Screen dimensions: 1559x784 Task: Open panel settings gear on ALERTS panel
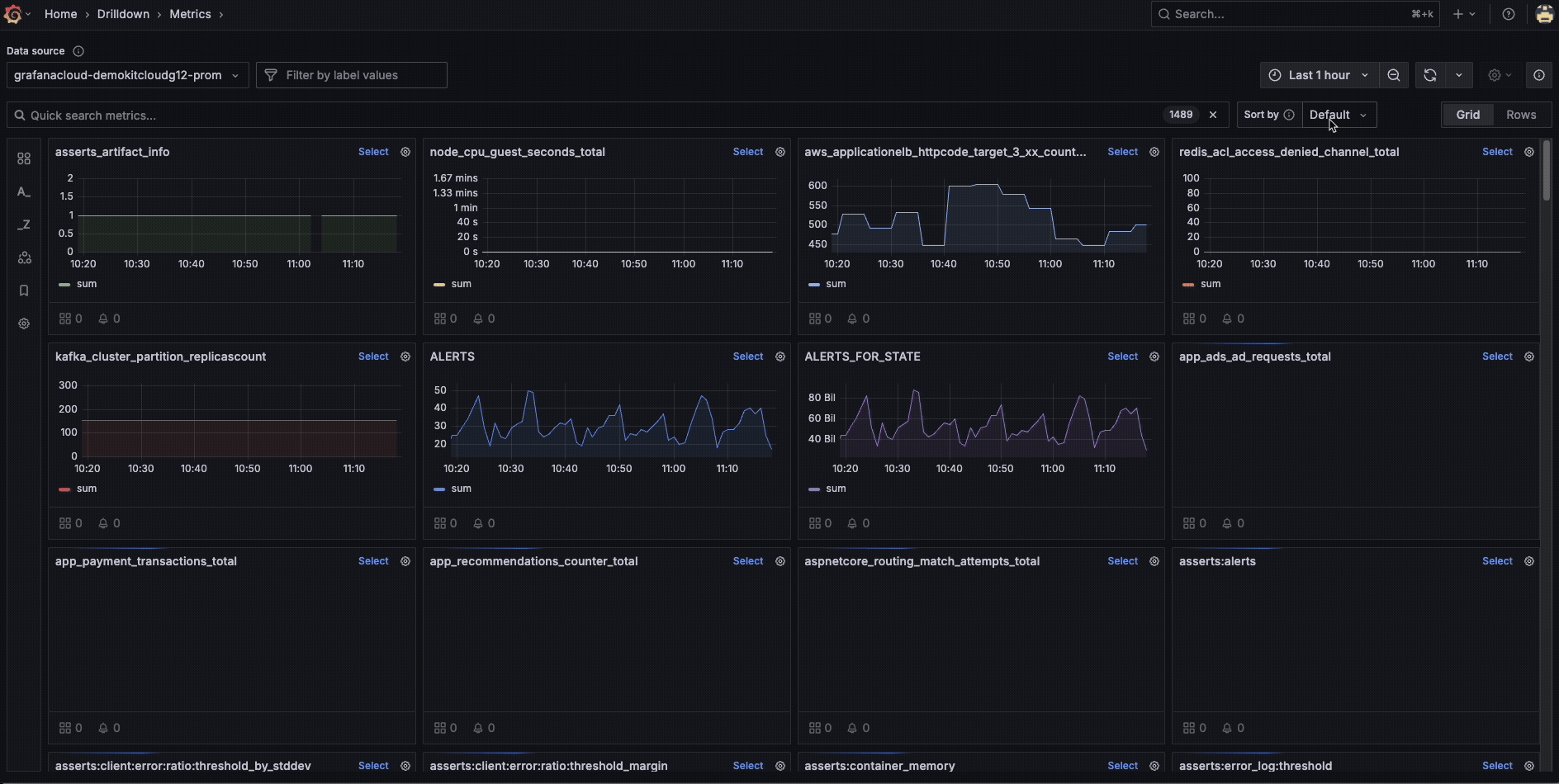point(779,356)
